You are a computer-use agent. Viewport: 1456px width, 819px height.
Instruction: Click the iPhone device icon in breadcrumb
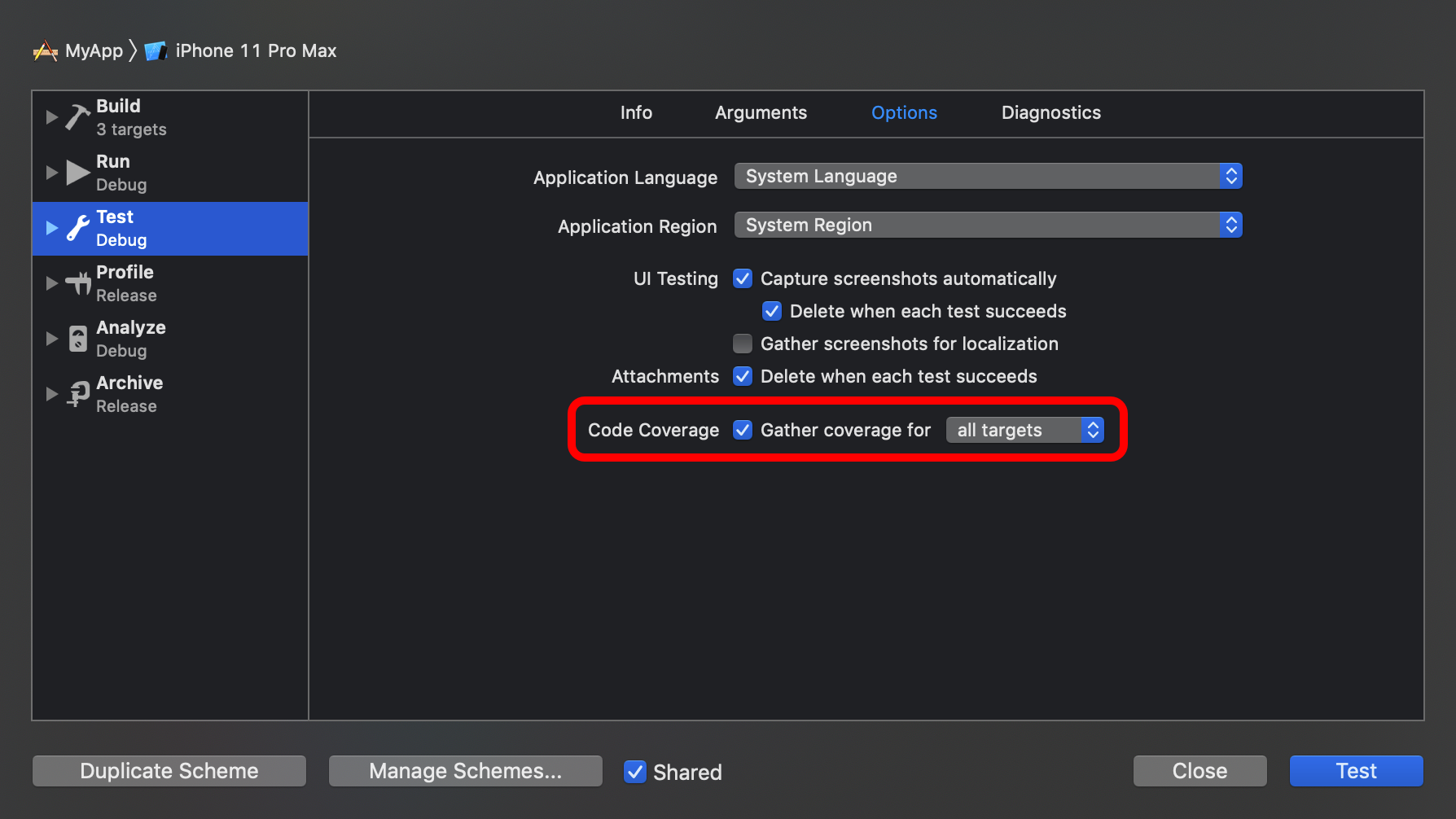(x=156, y=50)
